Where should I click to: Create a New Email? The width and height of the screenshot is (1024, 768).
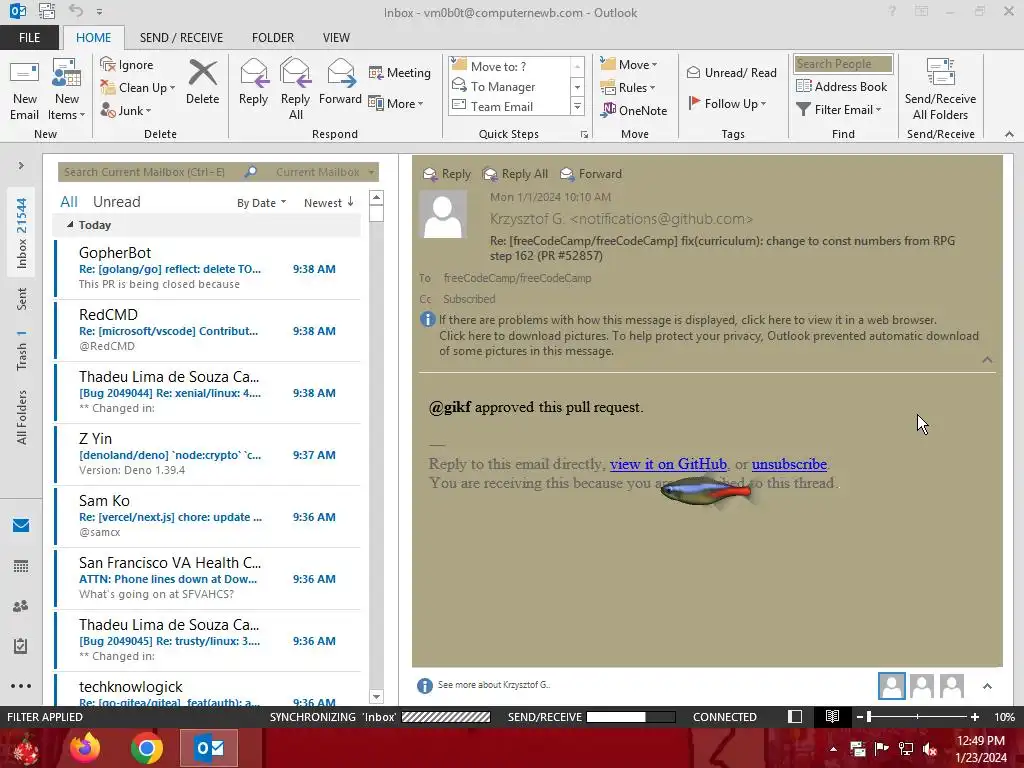[24, 89]
